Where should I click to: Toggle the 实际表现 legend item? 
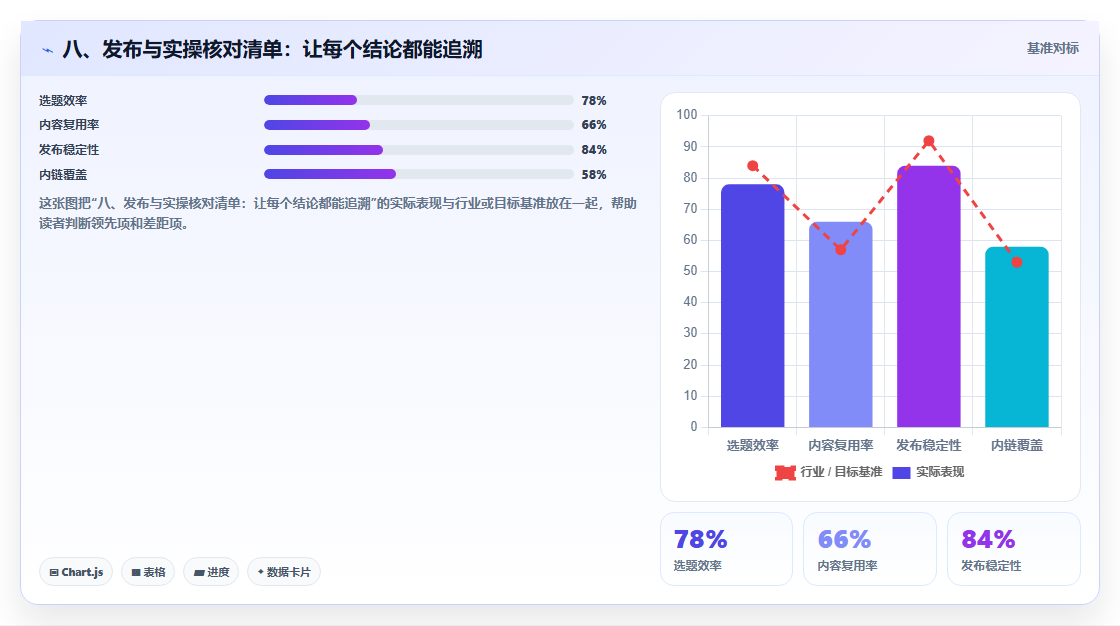point(929,472)
